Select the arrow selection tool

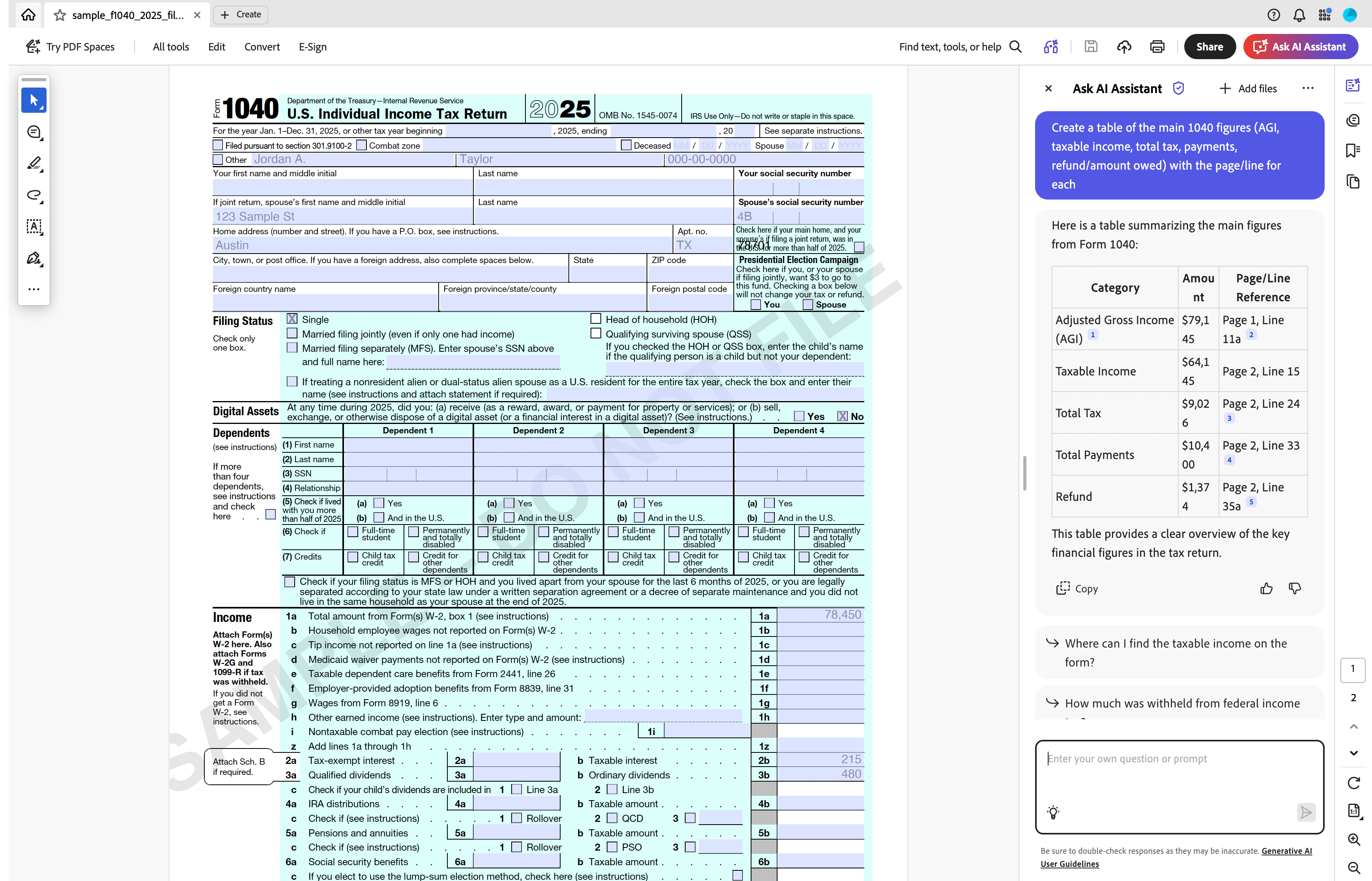(34, 101)
